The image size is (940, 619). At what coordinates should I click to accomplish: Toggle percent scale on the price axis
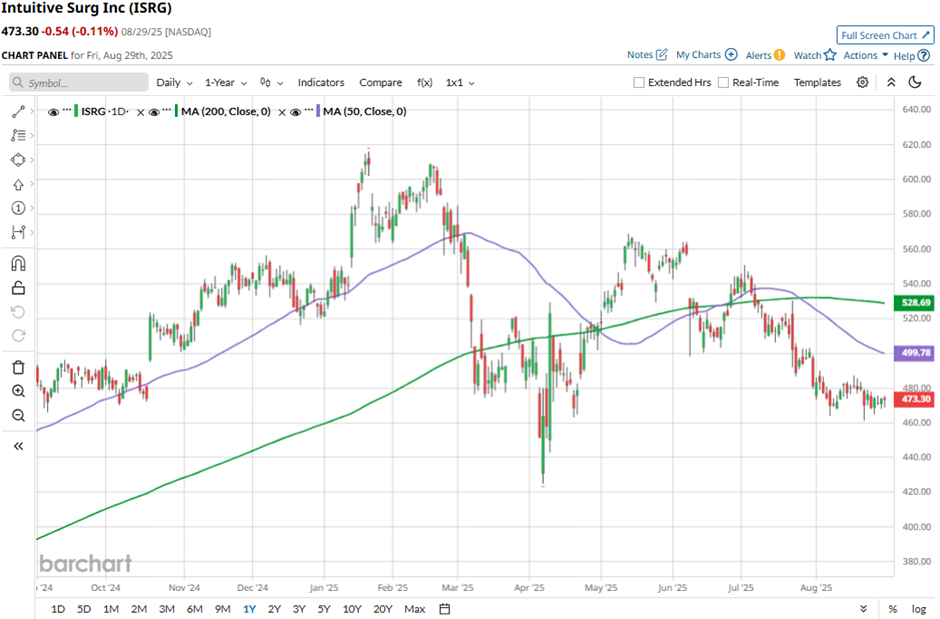(x=893, y=609)
